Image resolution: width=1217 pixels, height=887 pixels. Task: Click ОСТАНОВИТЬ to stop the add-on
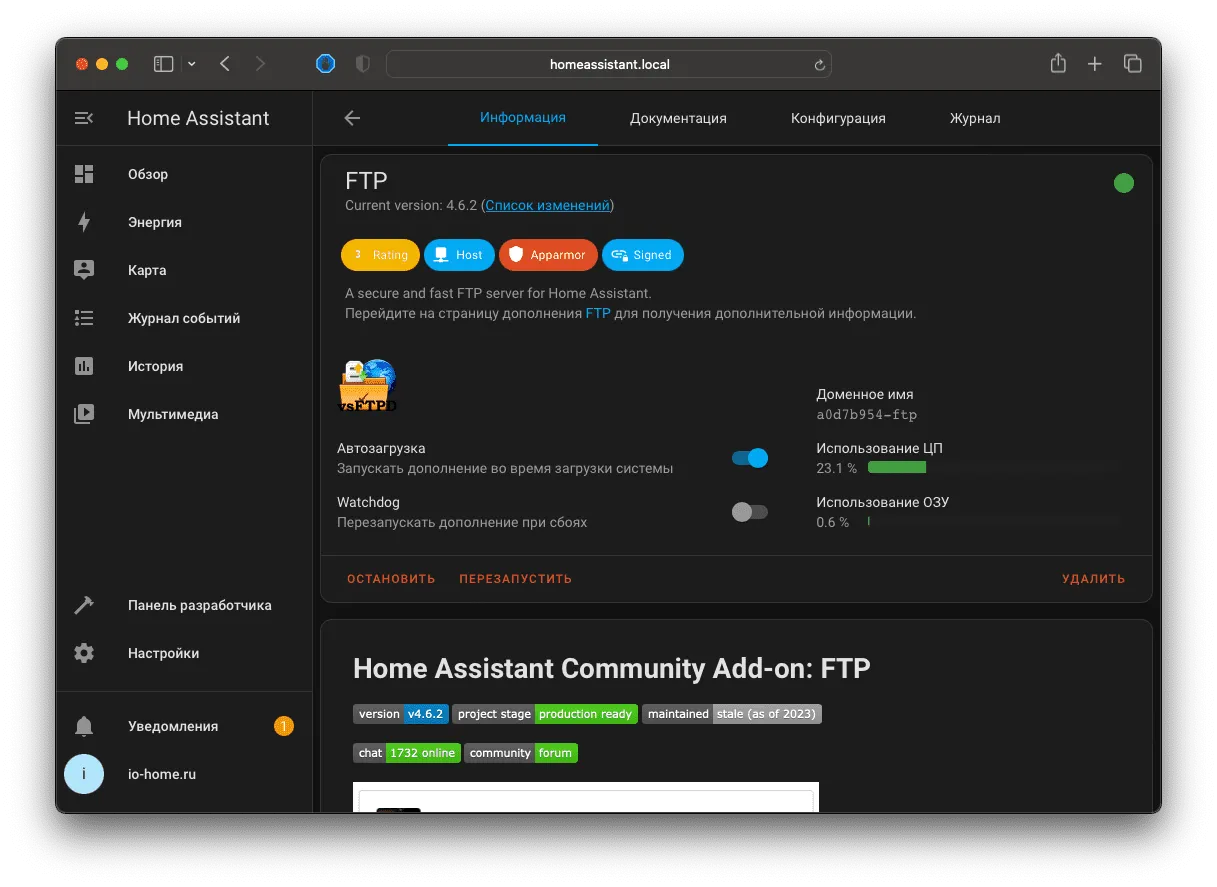click(391, 579)
